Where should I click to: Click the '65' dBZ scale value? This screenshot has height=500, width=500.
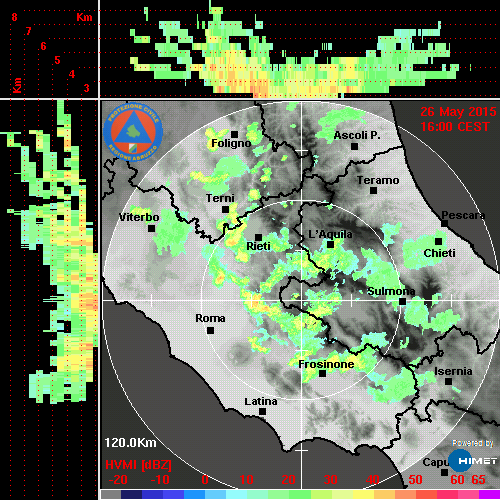pos(478,480)
